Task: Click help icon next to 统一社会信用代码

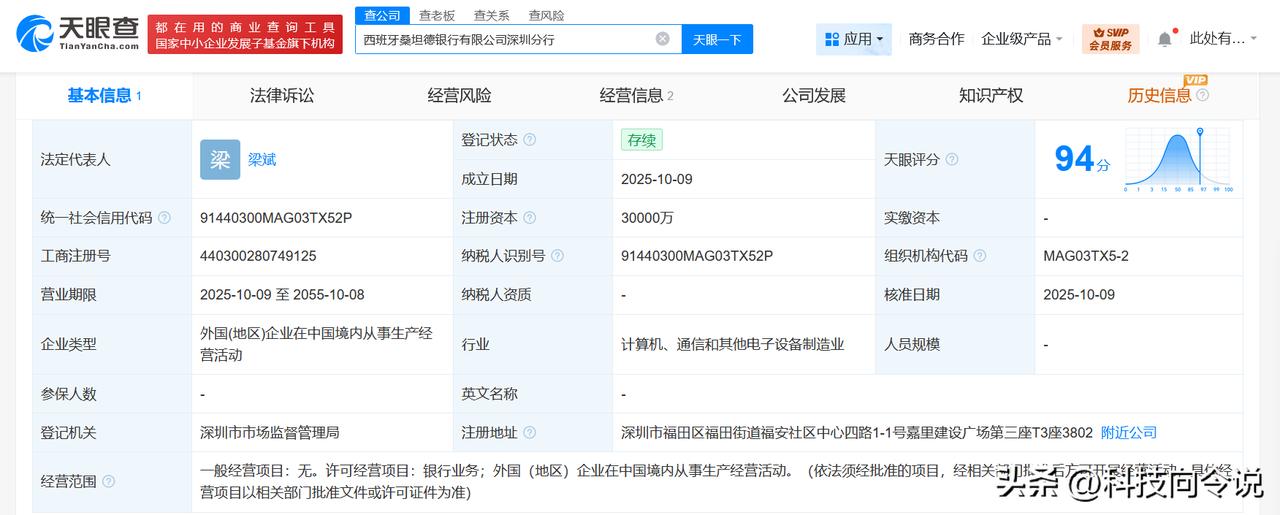Action: click(164, 217)
